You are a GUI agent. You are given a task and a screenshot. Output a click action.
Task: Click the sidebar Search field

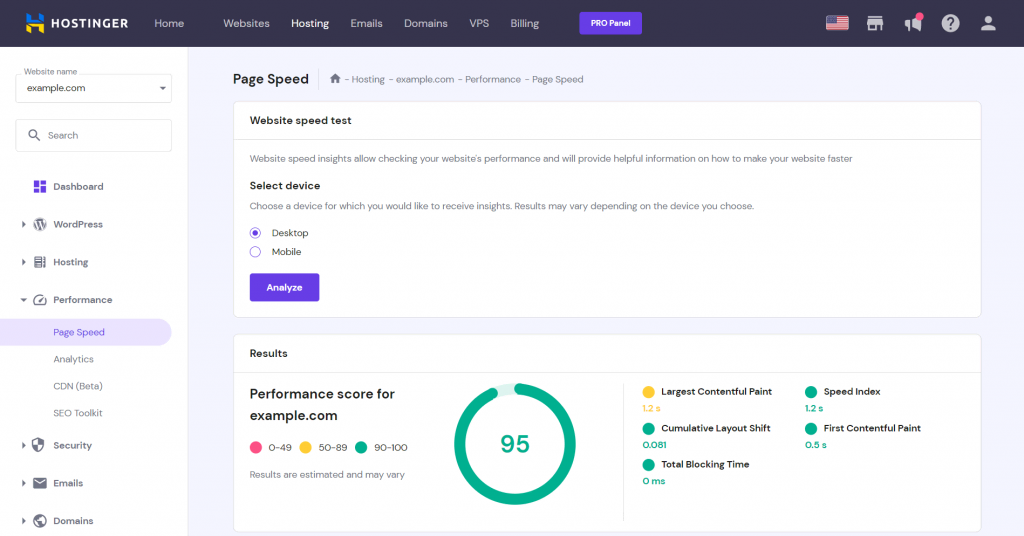pyautogui.click(x=94, y=135)
